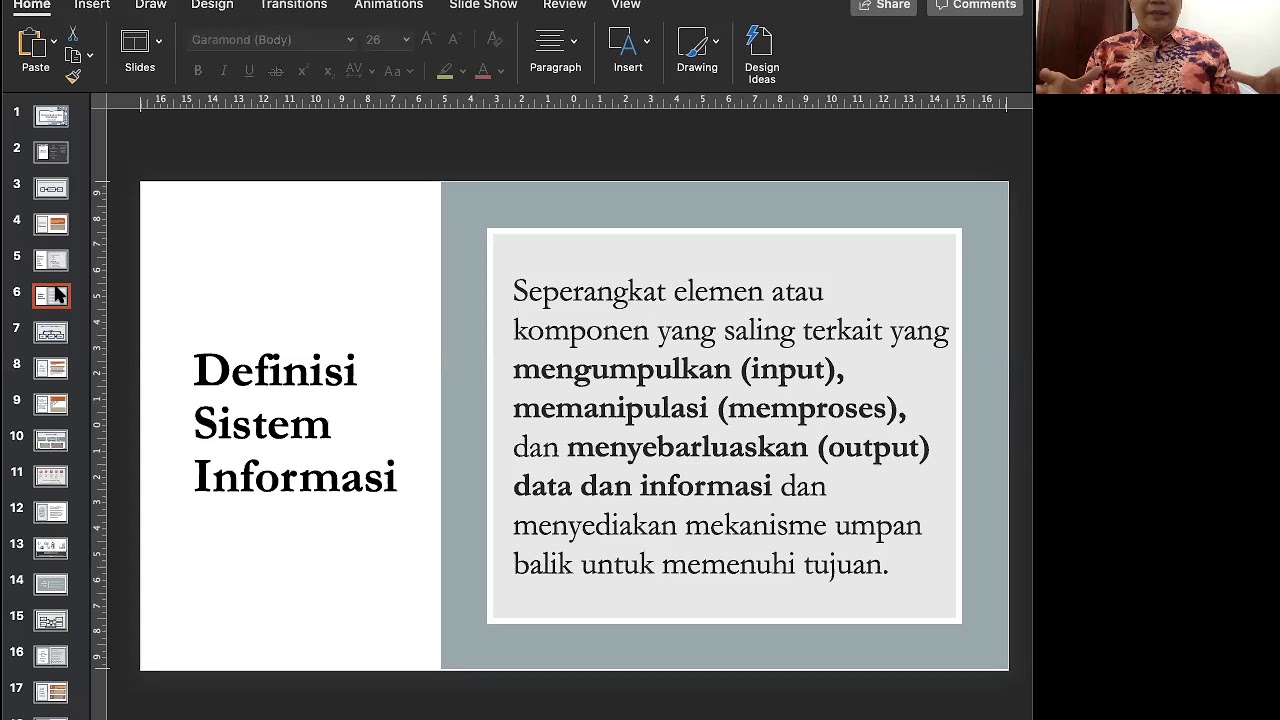Click the Increase Font Size icon
This screenshot has width=1280, height=720.
[428, 39]
